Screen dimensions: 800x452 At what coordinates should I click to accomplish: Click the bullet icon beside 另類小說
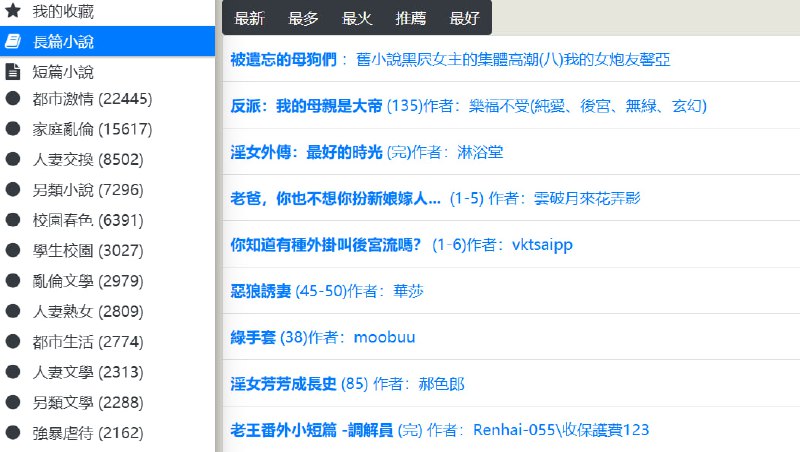pyautogui.click(x=13, y=189)
